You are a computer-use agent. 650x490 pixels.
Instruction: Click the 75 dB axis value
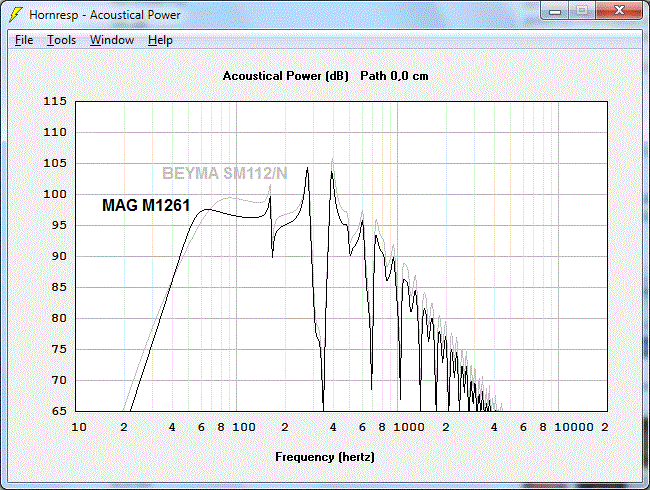point(59,349)
